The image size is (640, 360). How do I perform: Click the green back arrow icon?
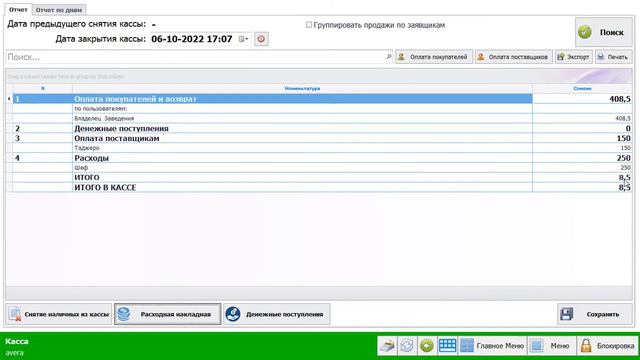point(427,346)
